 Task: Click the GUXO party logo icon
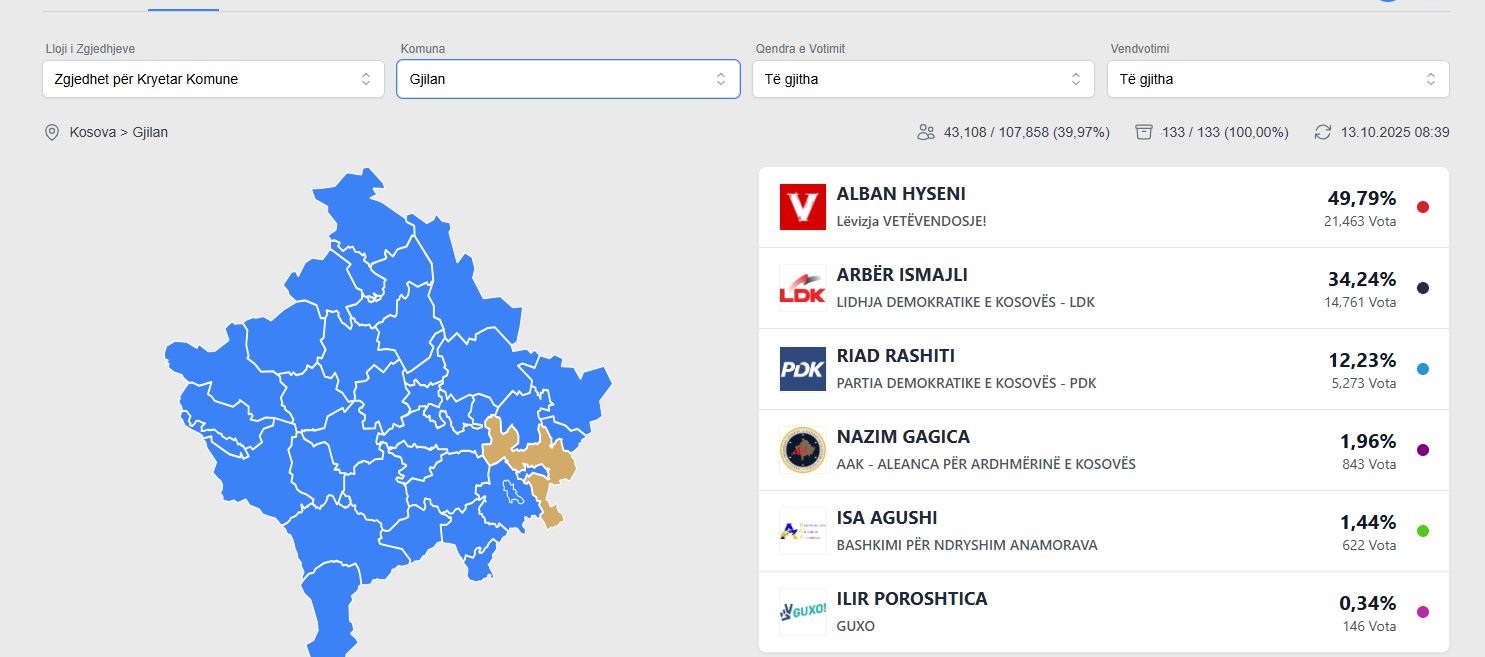[x=802, y=612]
